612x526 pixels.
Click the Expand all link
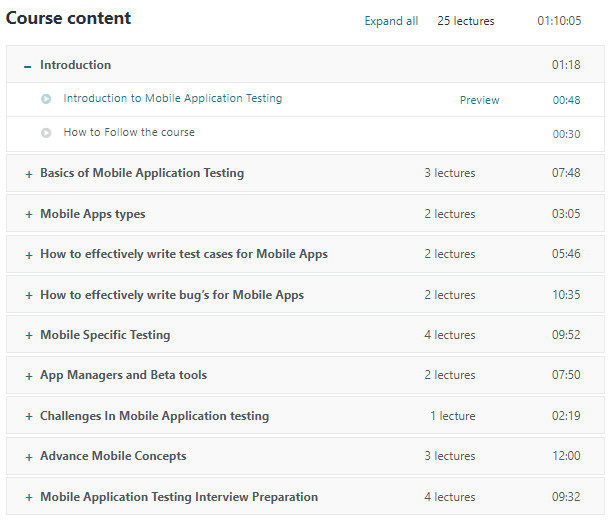coord(391,21)
